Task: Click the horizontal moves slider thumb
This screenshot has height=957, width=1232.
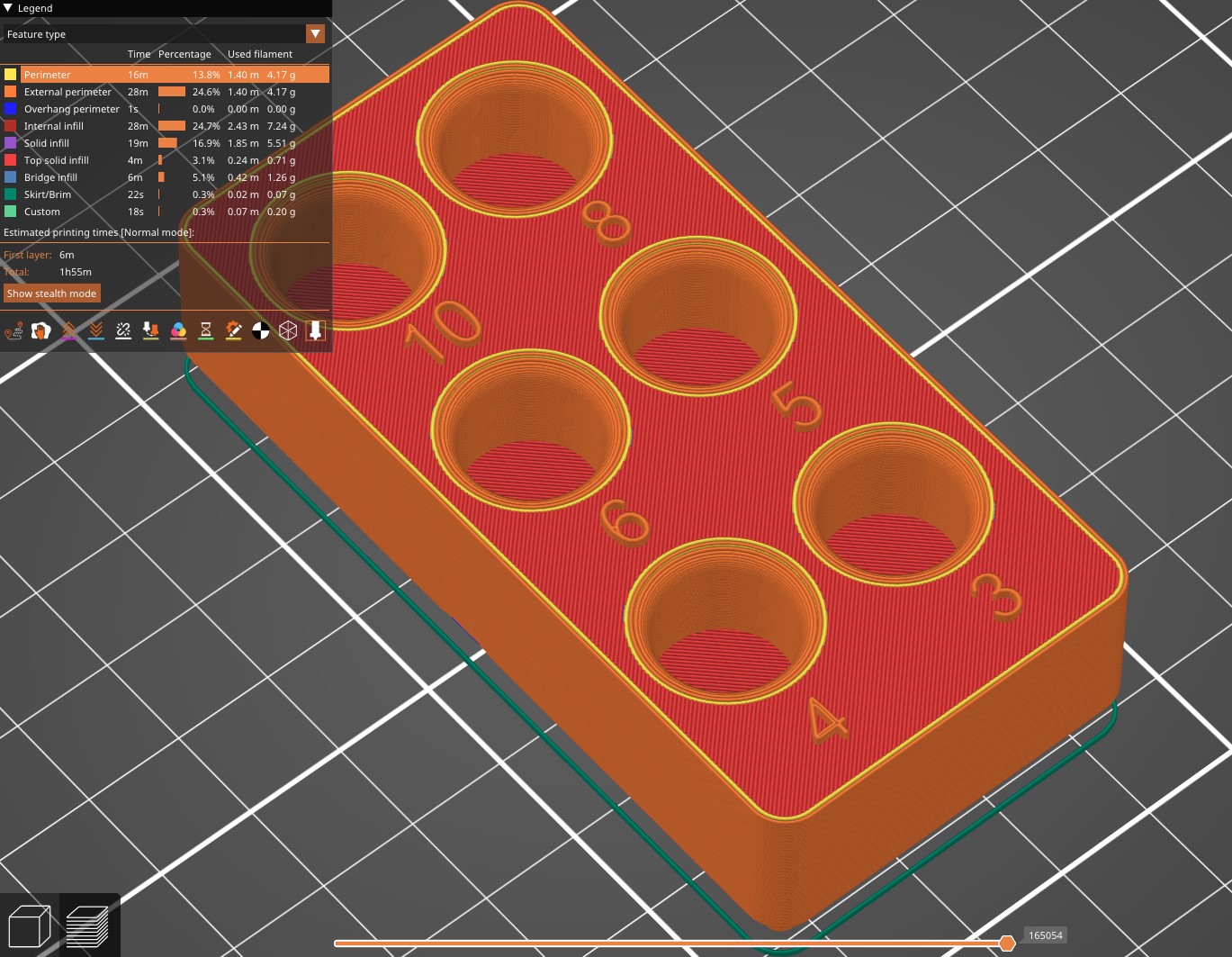Action: click(x=1007, y=943)
